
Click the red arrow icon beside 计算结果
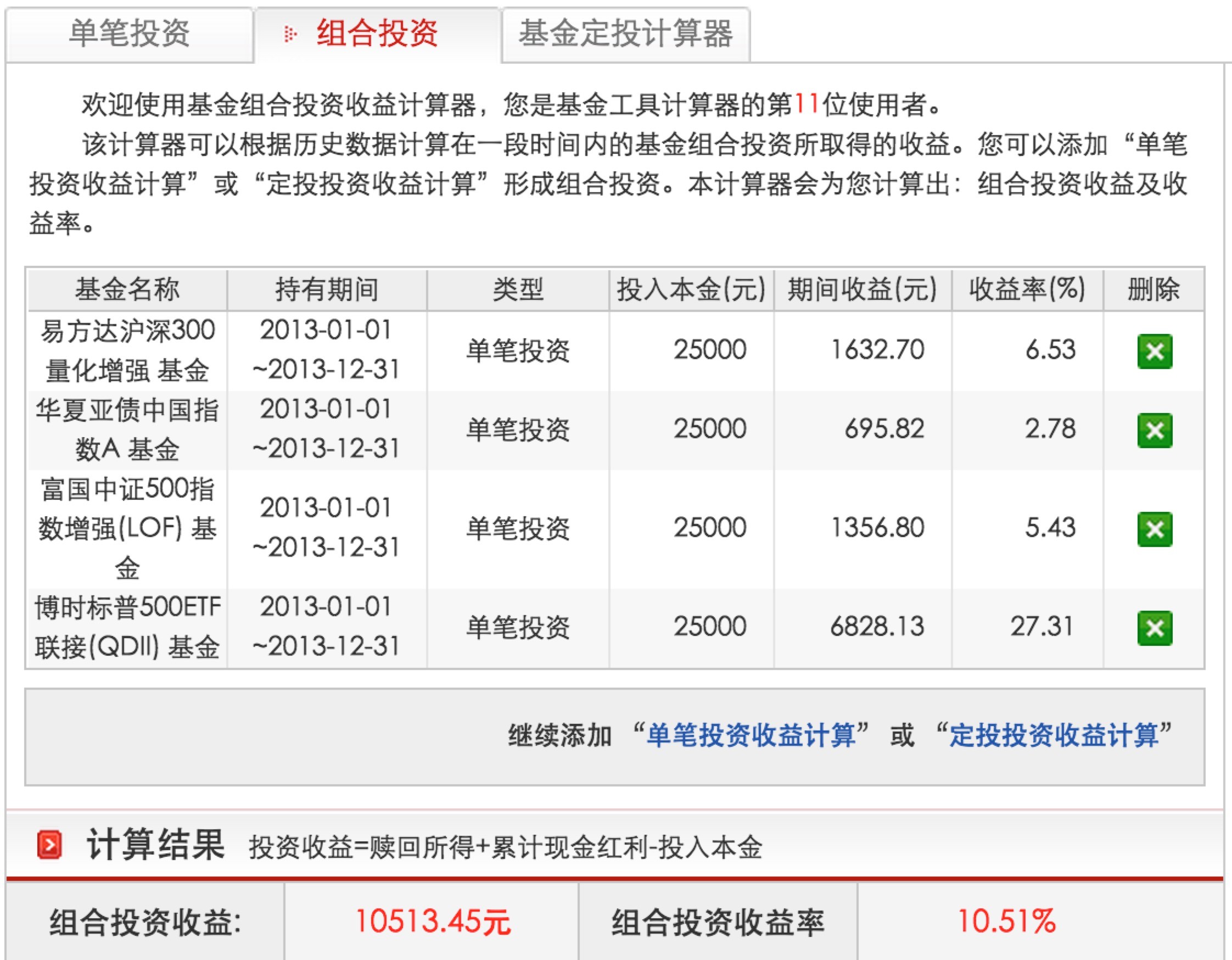click(x=49, y=845)
